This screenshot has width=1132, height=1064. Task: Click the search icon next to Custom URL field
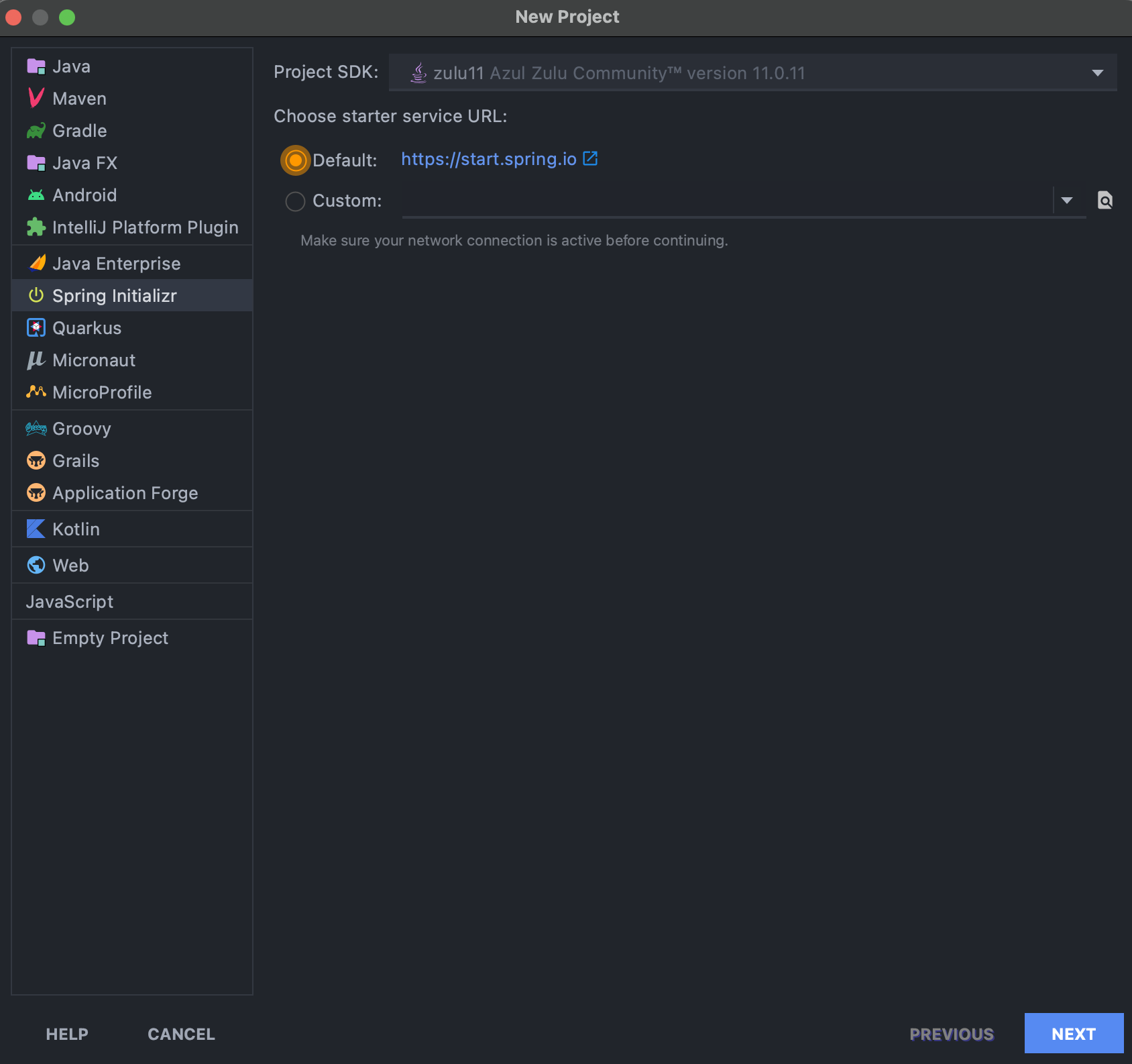pyautogui.click(x=1105, y=200)
